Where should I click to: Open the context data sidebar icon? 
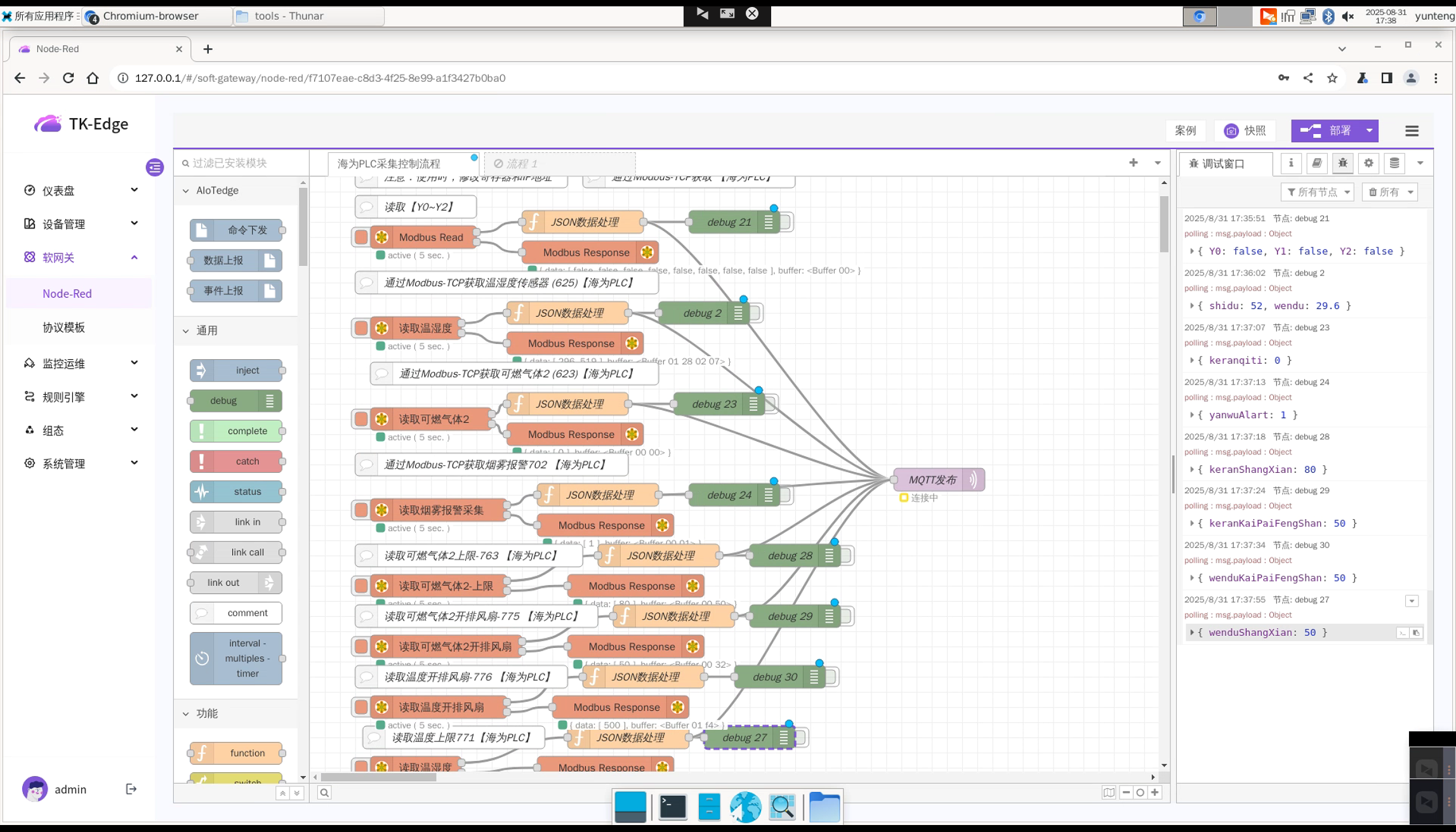point(1394,163)
